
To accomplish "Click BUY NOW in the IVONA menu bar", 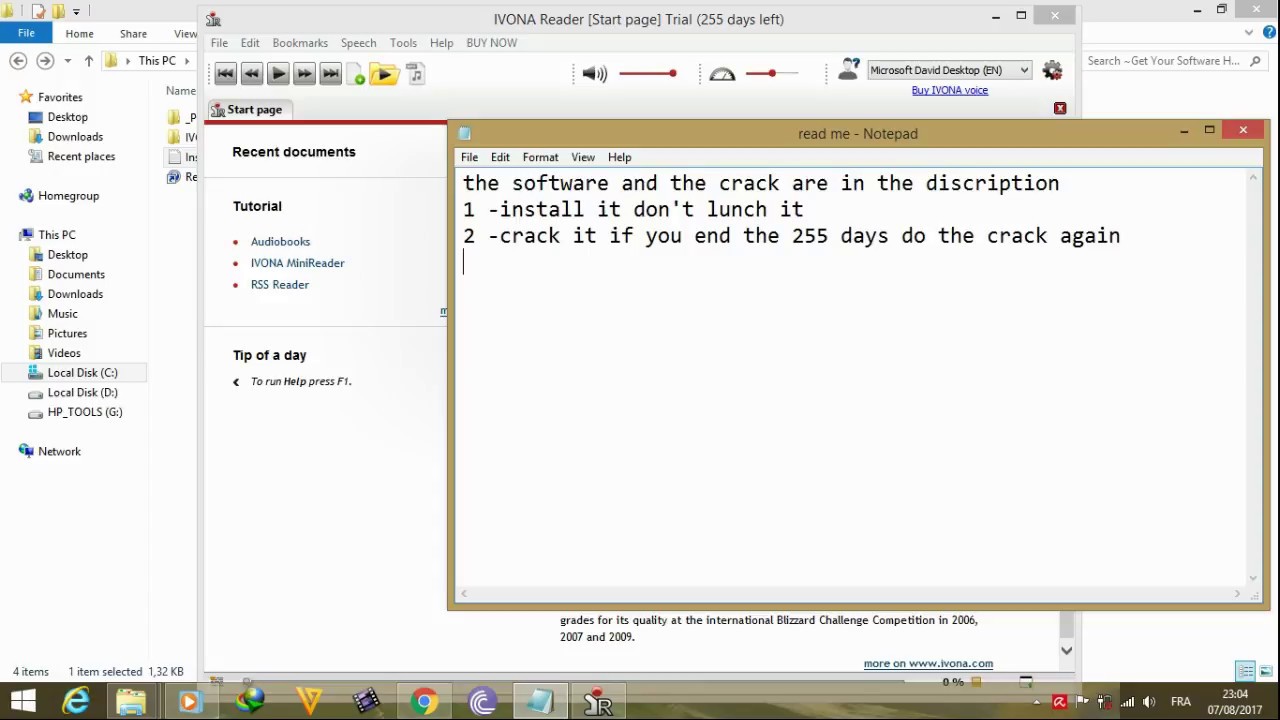I will pos(491,43).
